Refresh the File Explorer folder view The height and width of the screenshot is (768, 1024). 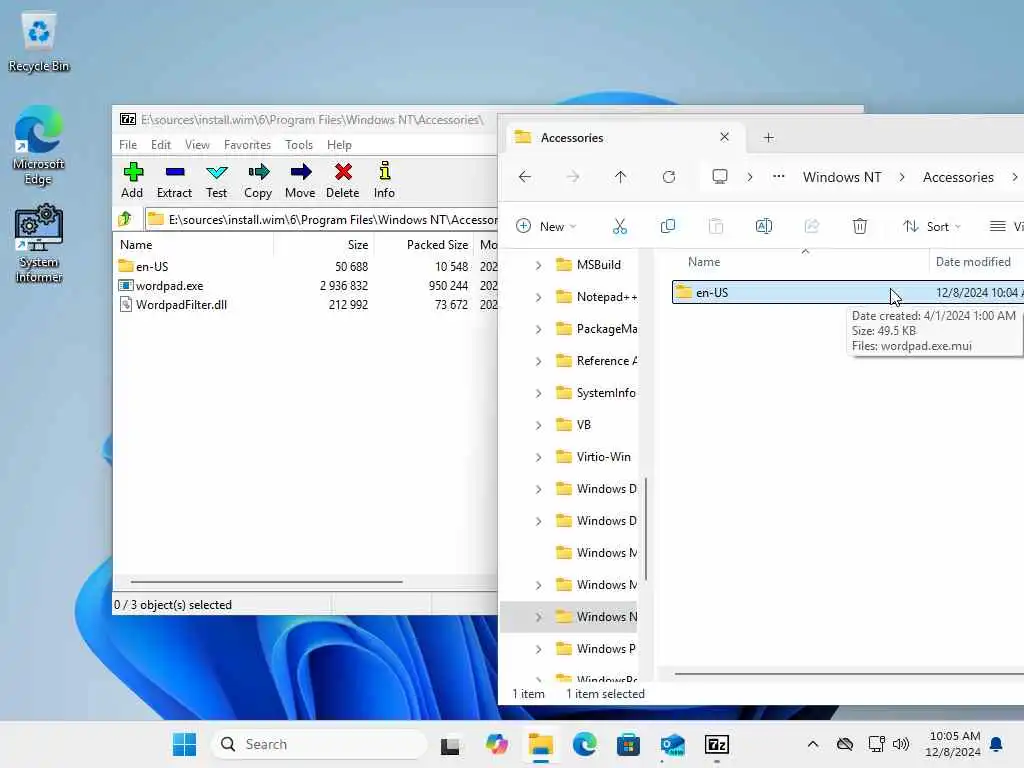pyautogui.click(x=669, y=177)
